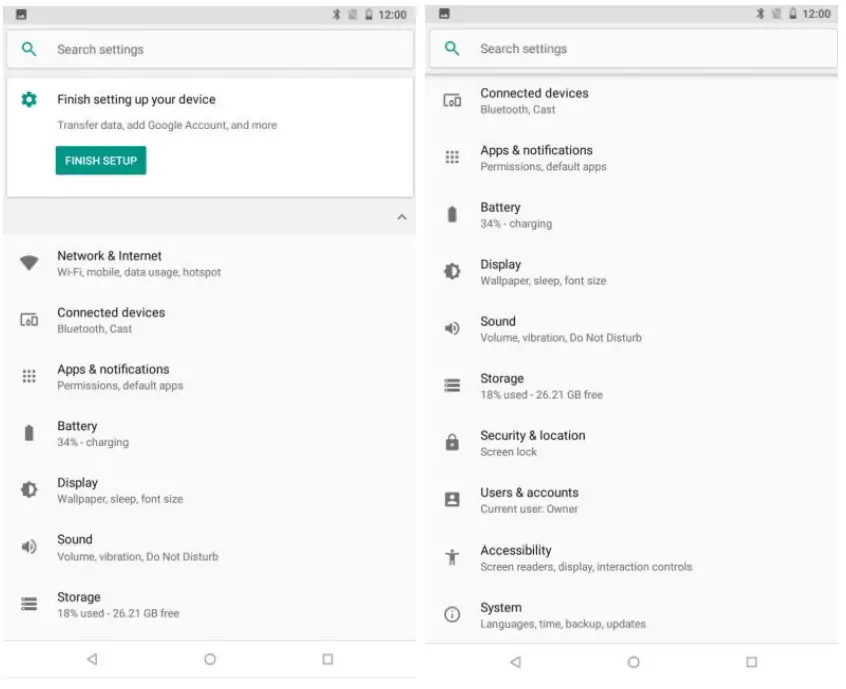Open Users & accounts settings
The height and width of the screenshot is (689, 846).
(632, 500)
